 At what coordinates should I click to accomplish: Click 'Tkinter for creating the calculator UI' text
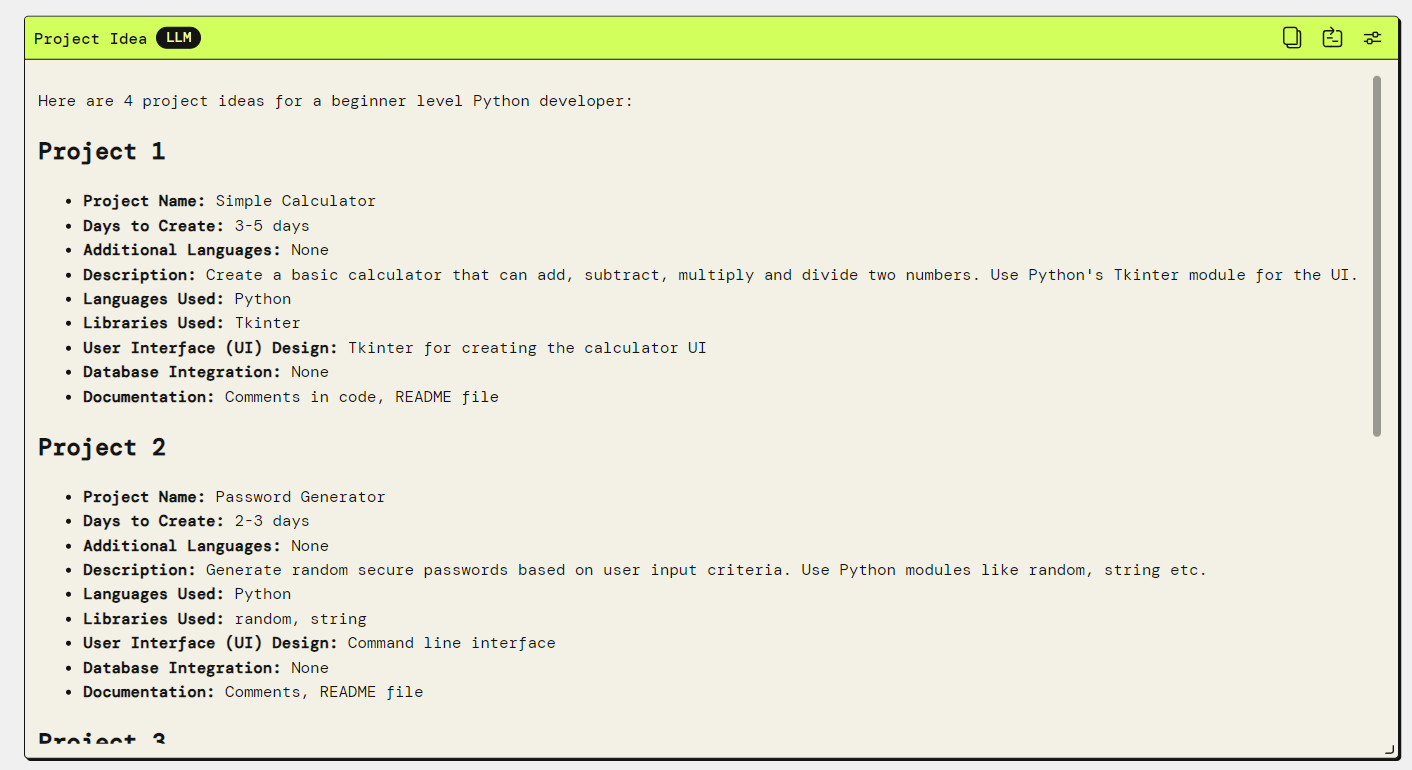tap(527, 348)
